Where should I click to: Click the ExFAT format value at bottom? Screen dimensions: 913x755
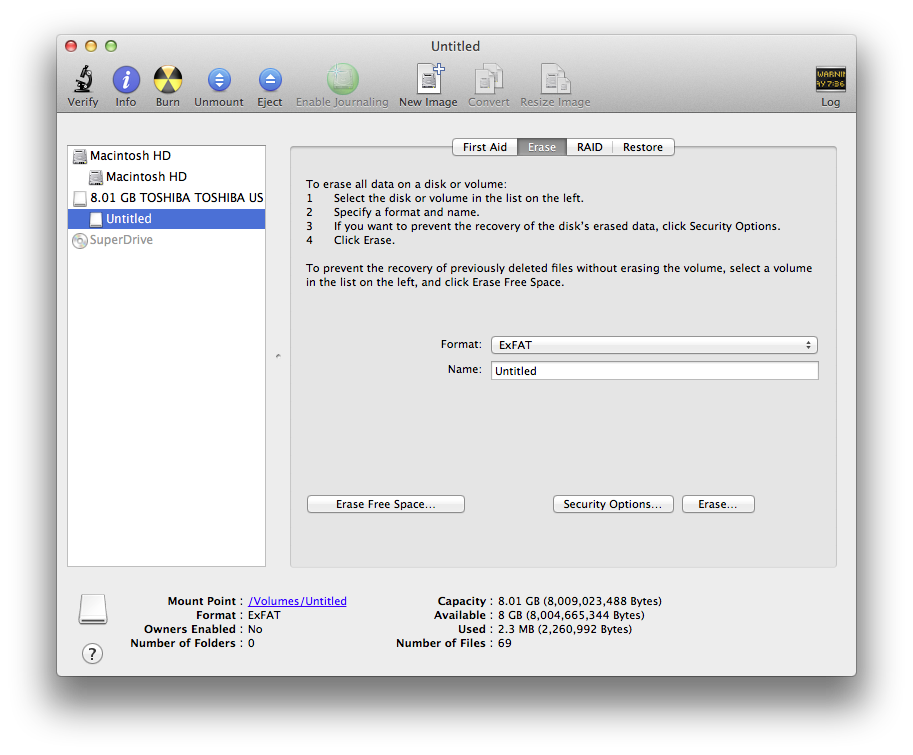click(x=264, y=615)
